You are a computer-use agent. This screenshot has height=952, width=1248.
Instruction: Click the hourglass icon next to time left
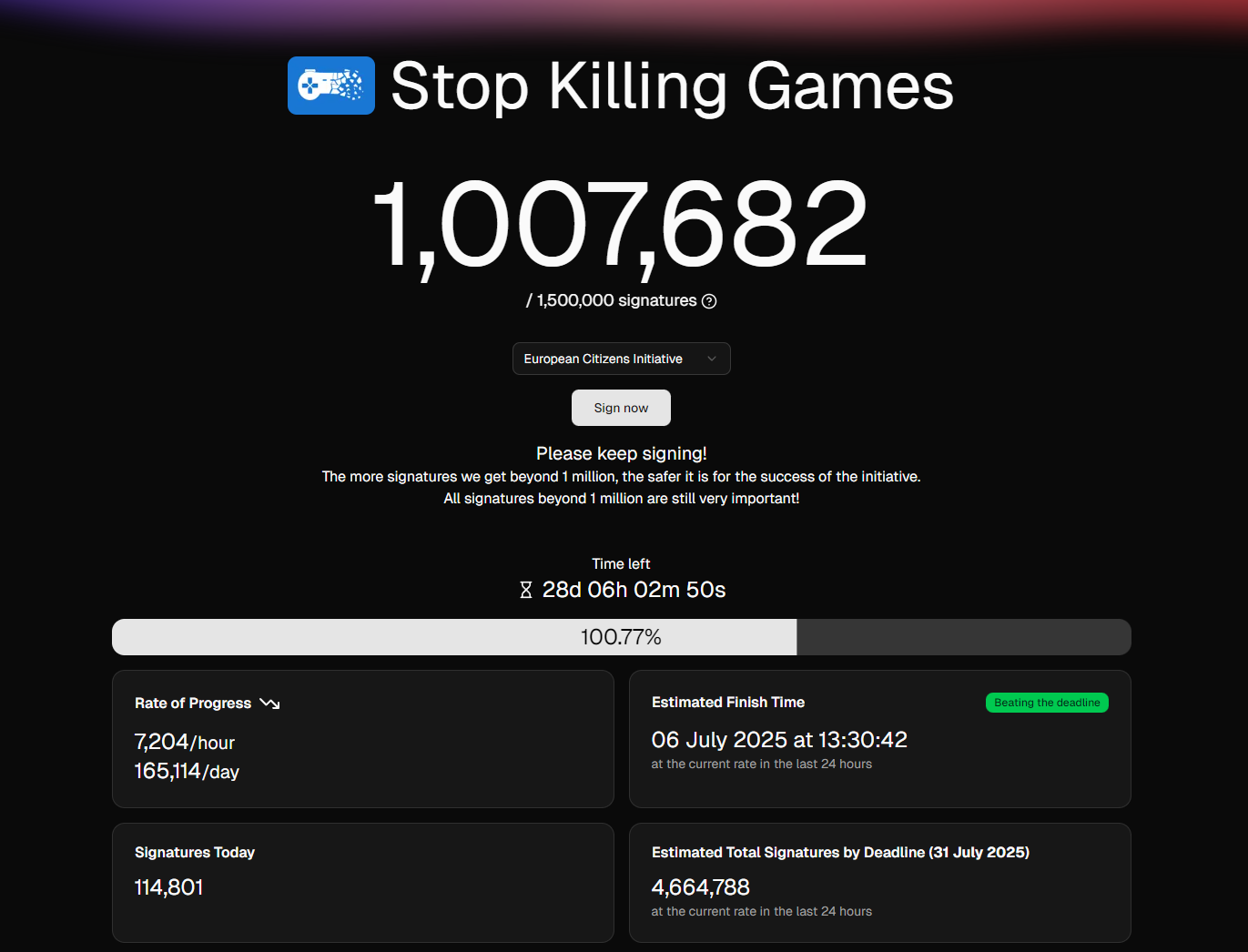[525, 590]
